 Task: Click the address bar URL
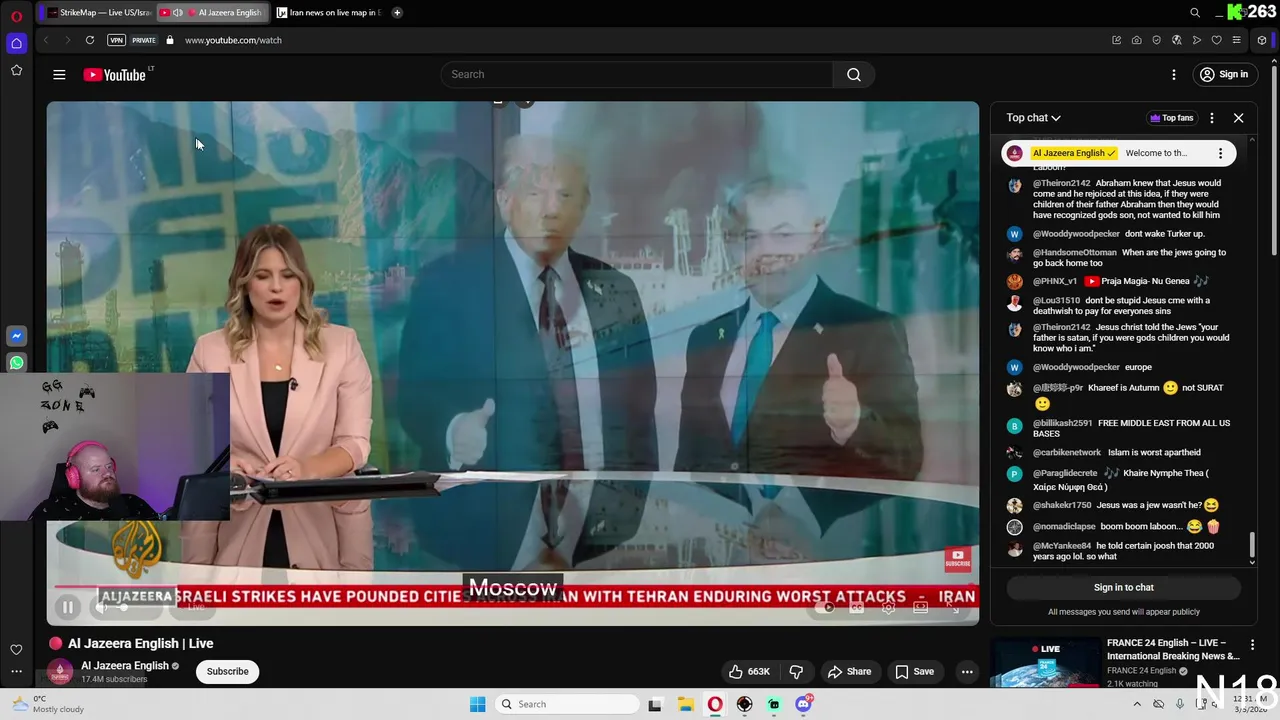[x=233, y=40]
